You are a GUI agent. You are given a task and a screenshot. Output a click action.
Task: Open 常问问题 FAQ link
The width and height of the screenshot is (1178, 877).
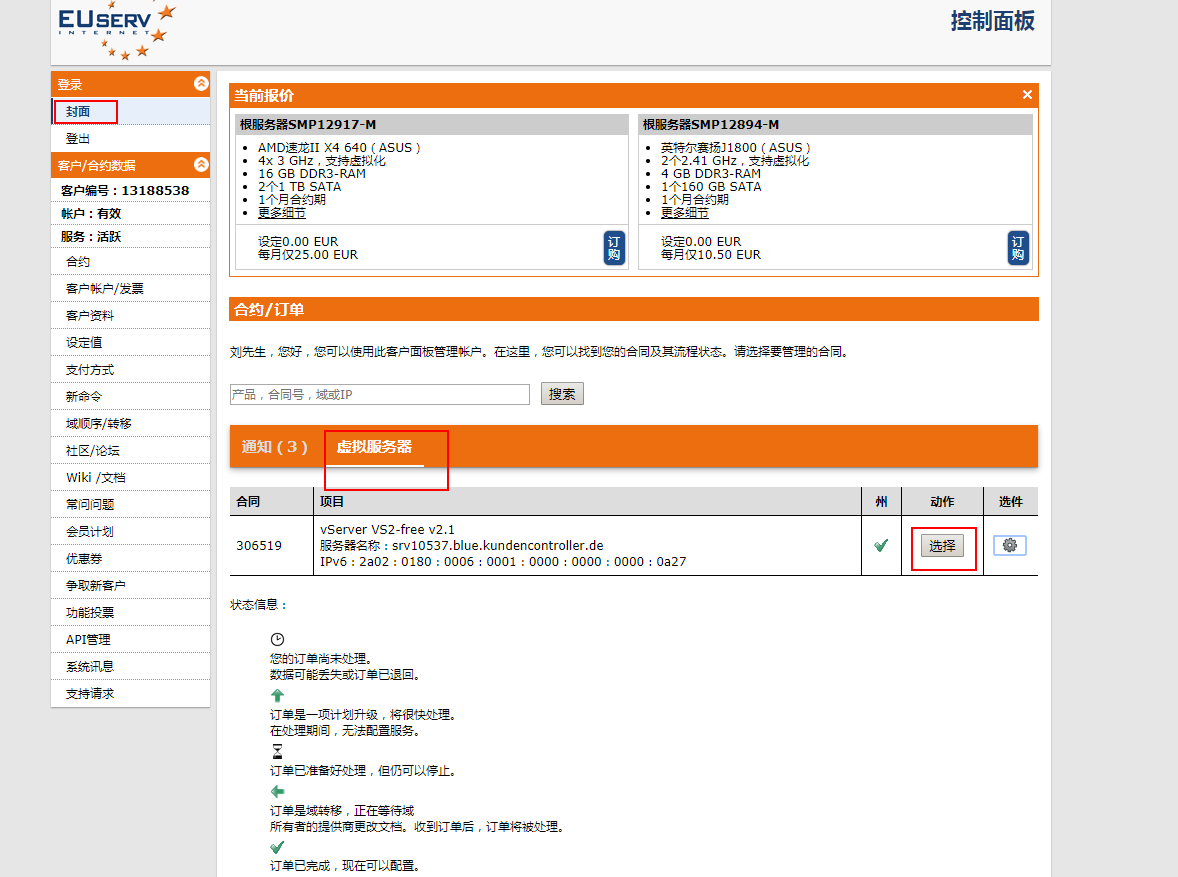pyautogui.click(x=89, y=504)
